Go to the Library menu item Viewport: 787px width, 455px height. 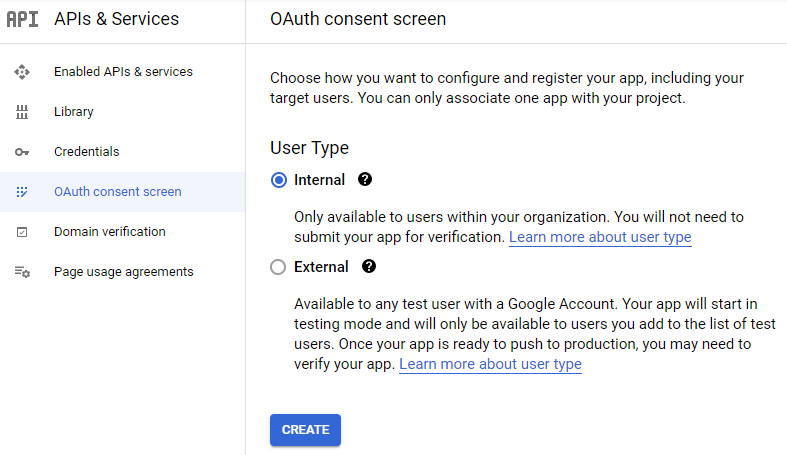[74, 112]
